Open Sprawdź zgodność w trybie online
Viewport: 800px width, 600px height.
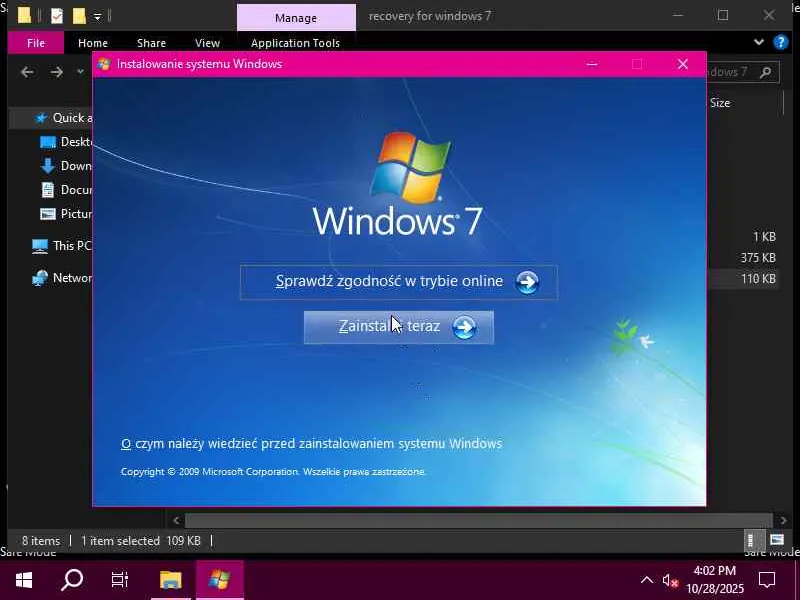(398, 282)
